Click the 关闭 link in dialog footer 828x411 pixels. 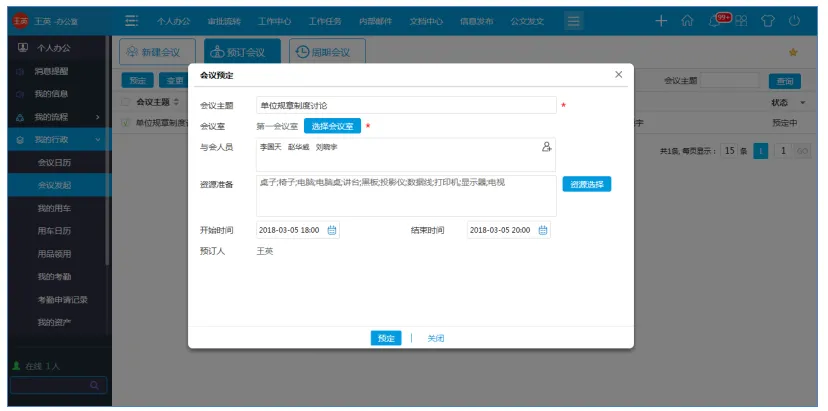coord(435,338)
